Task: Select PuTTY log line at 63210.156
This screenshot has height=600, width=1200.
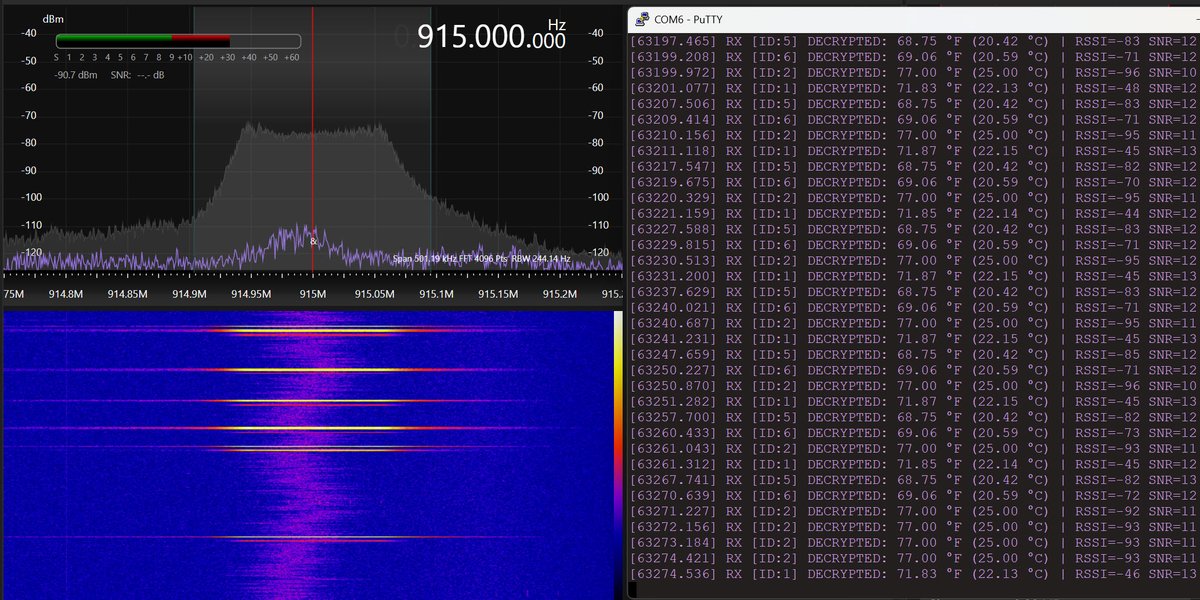Action: tap(913, 135)
